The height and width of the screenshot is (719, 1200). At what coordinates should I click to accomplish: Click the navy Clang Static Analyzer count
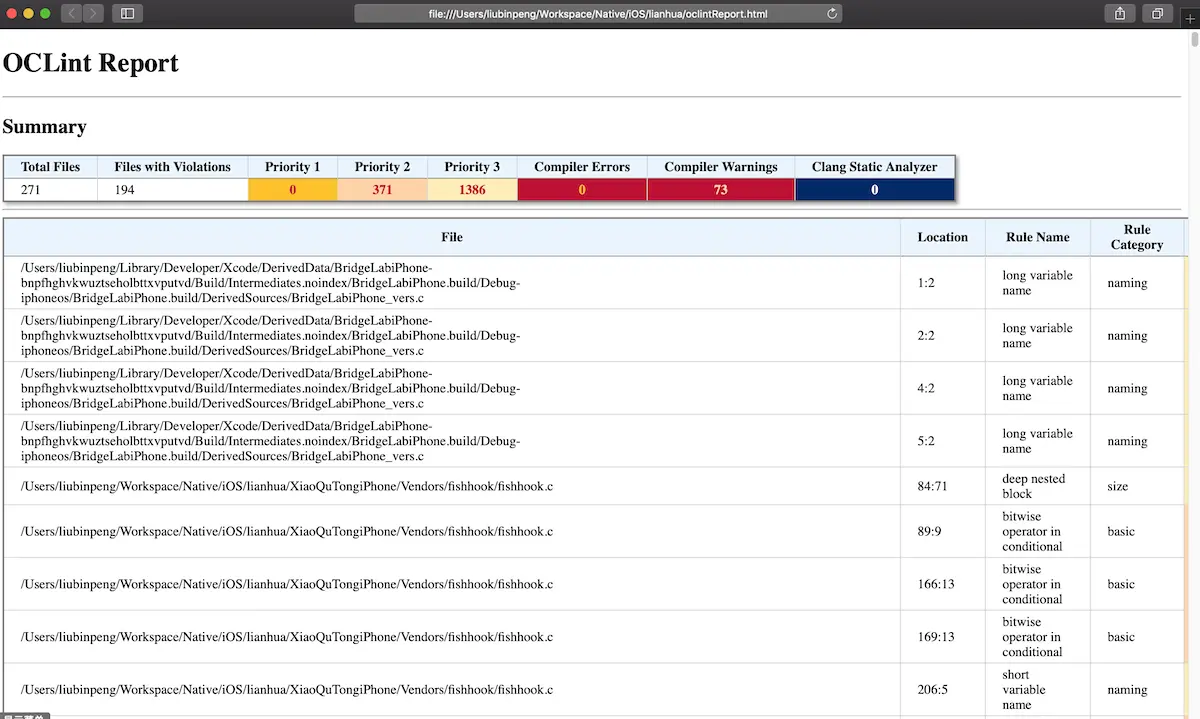coord(875,190)
